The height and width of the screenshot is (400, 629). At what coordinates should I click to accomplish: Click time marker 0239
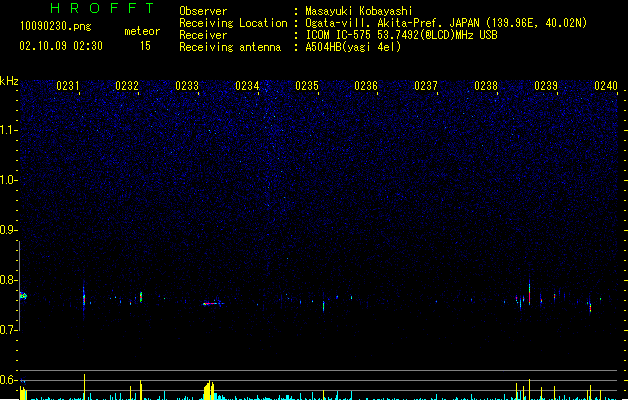coord(546,86)
